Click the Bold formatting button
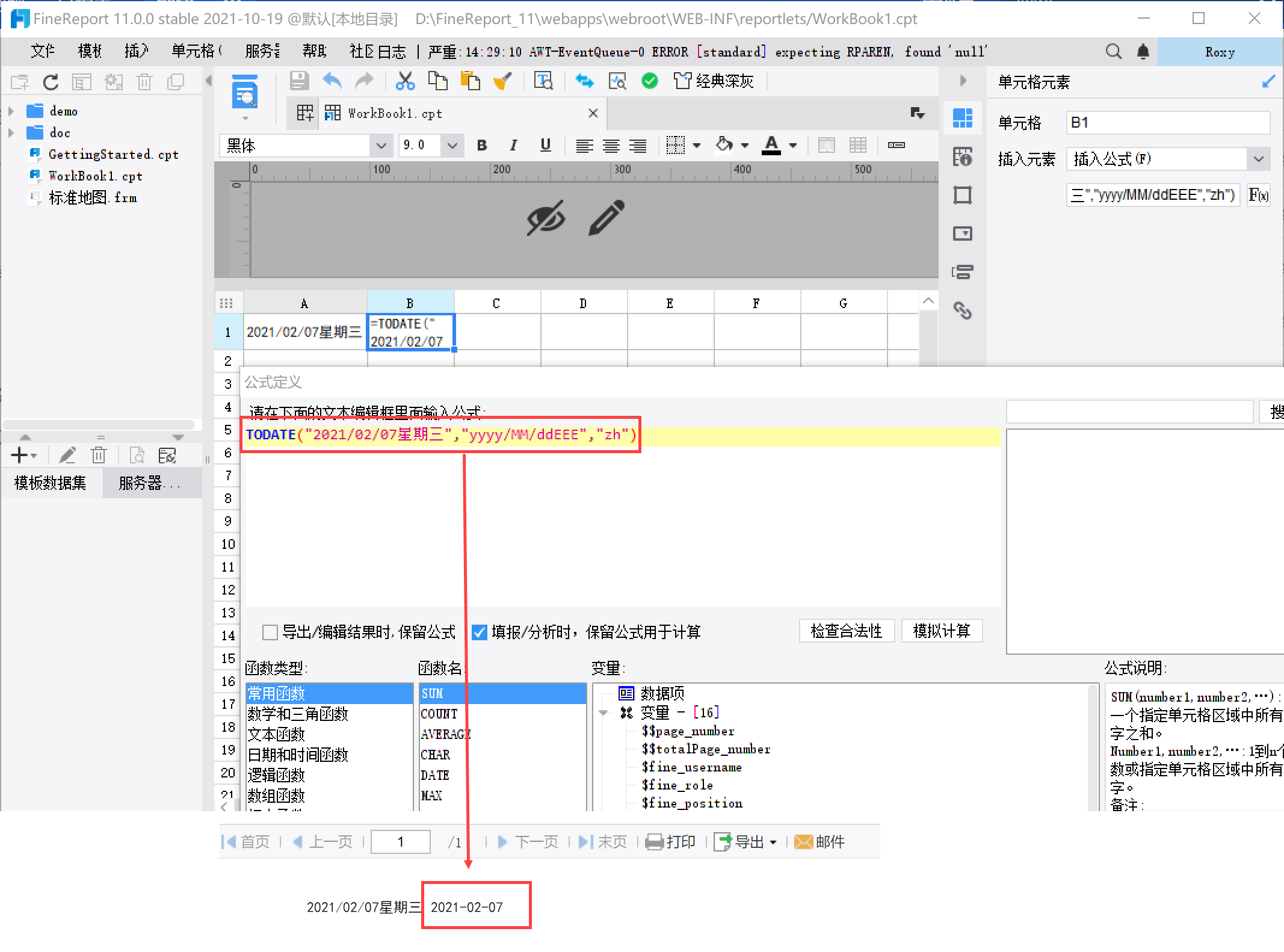 (481, 145)
